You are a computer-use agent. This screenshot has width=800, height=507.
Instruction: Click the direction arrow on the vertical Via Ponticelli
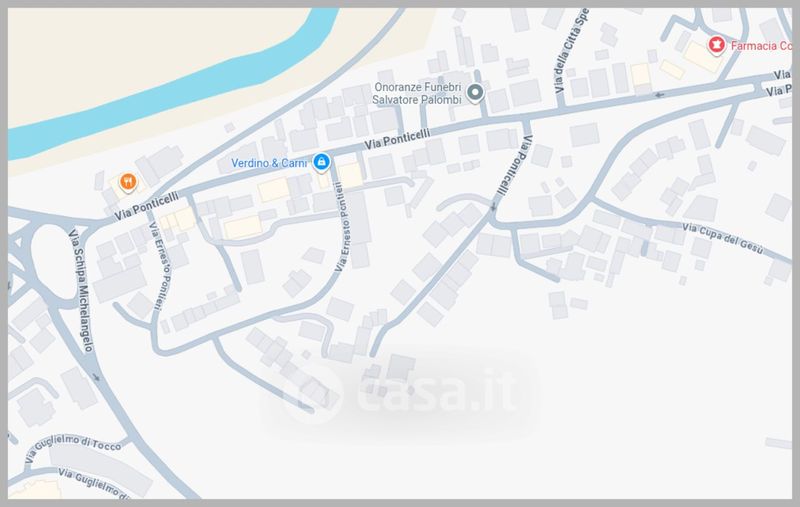point(493,207)
